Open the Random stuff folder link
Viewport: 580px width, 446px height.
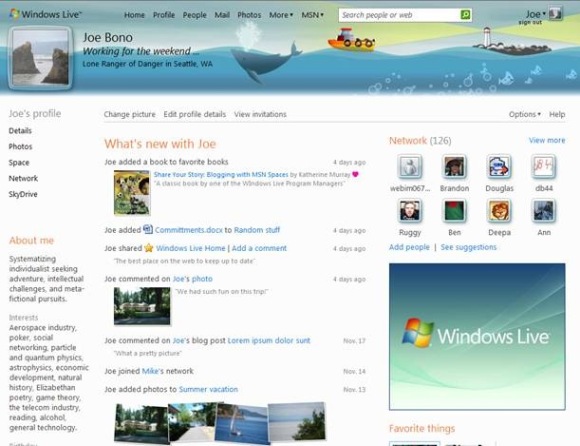pos(257,230)
